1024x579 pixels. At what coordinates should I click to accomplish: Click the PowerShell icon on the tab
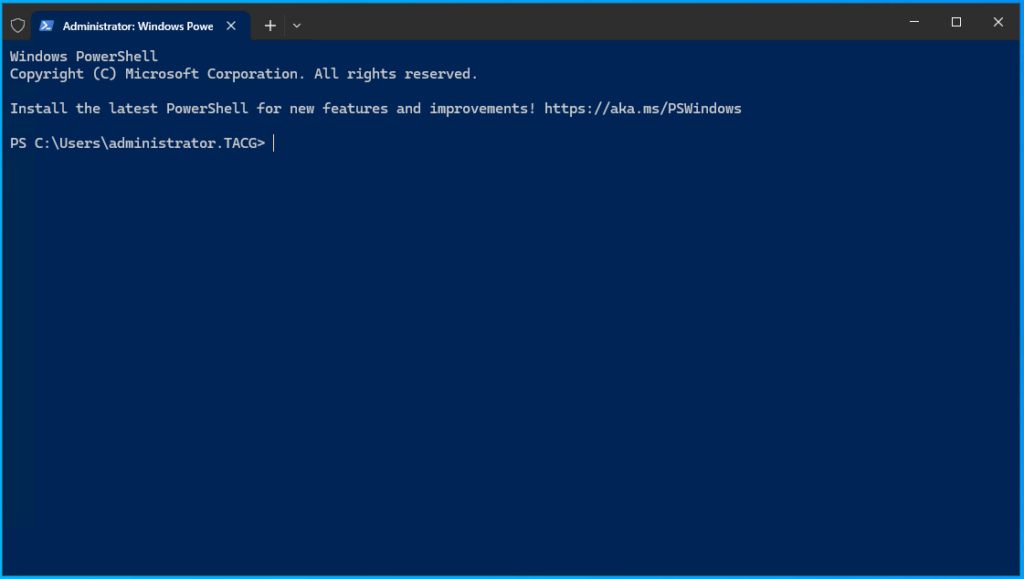46,25
